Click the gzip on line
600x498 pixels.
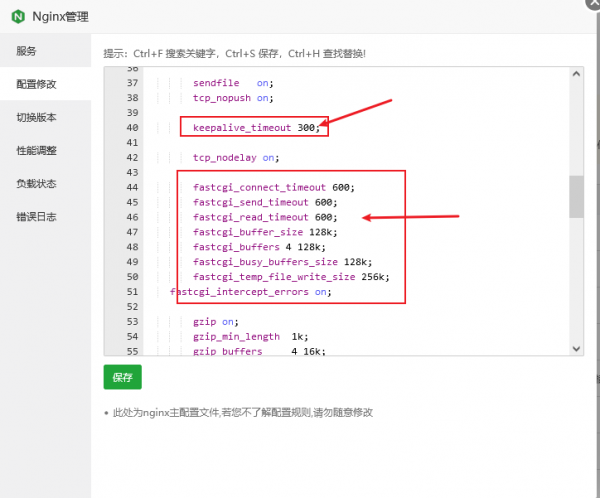coord(216,322)
